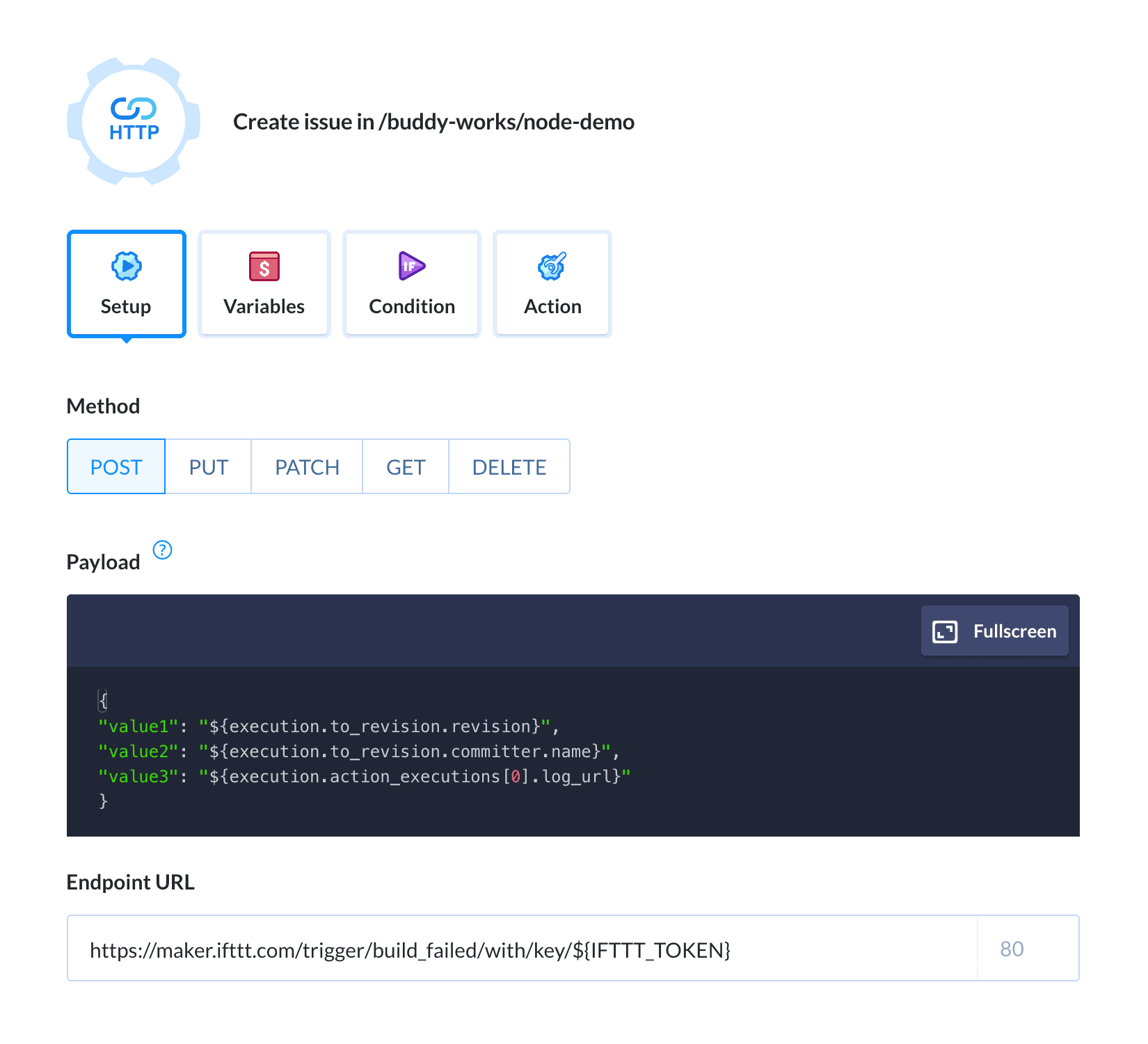Image resolution: width=1148 pixels, height=1044 pixels.
Task: Click the blue Setup gear icon
Action: click(127, 266)
